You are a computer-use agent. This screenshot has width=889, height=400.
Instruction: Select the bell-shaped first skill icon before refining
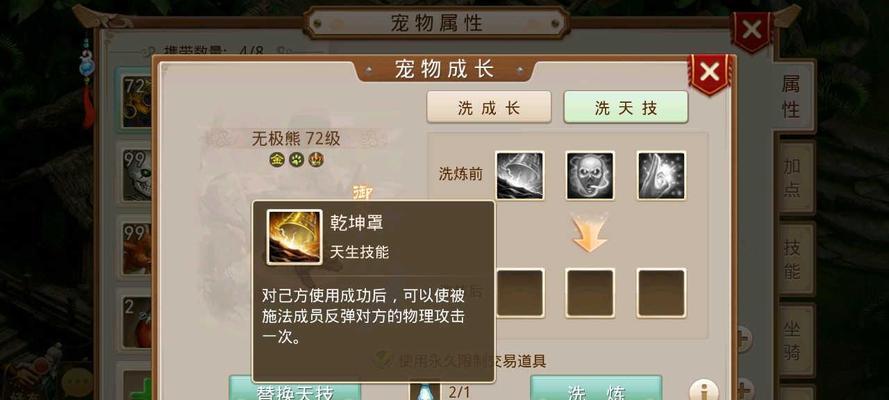tap(520, 175)
